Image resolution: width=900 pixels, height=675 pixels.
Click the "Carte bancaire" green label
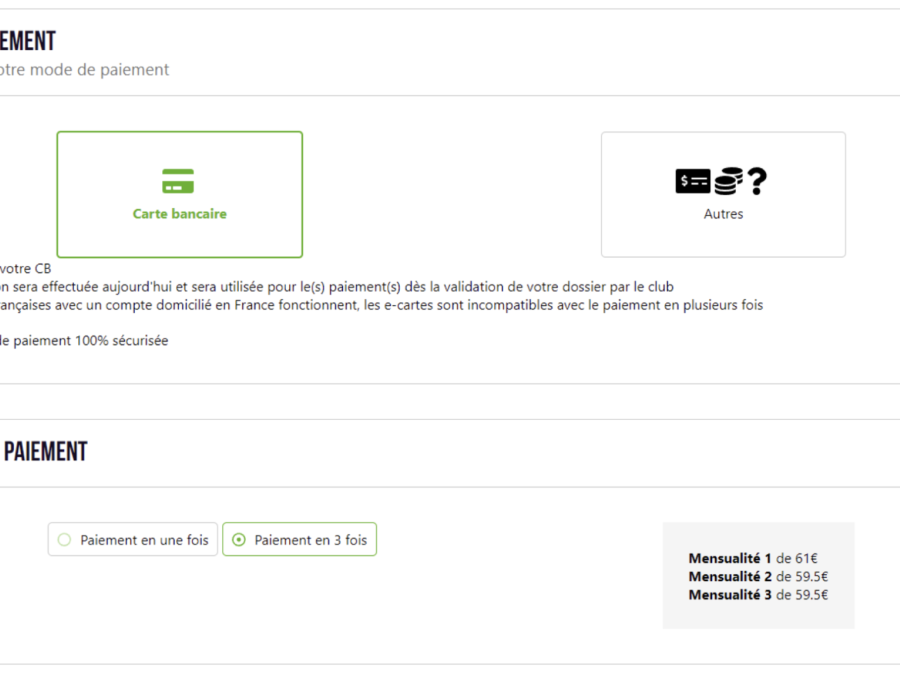[180, 214]
